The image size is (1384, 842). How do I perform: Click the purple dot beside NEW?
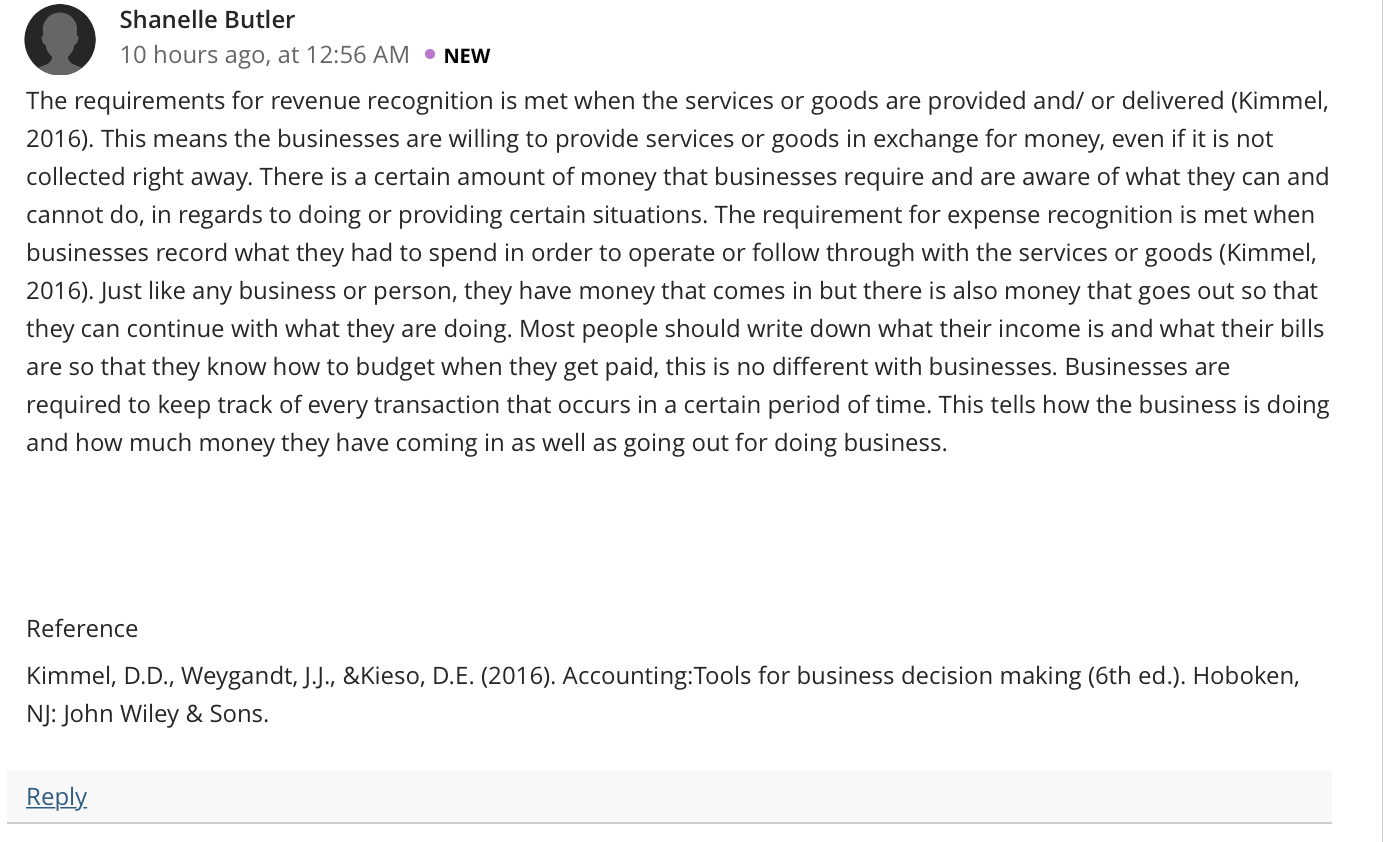point(429,54)
